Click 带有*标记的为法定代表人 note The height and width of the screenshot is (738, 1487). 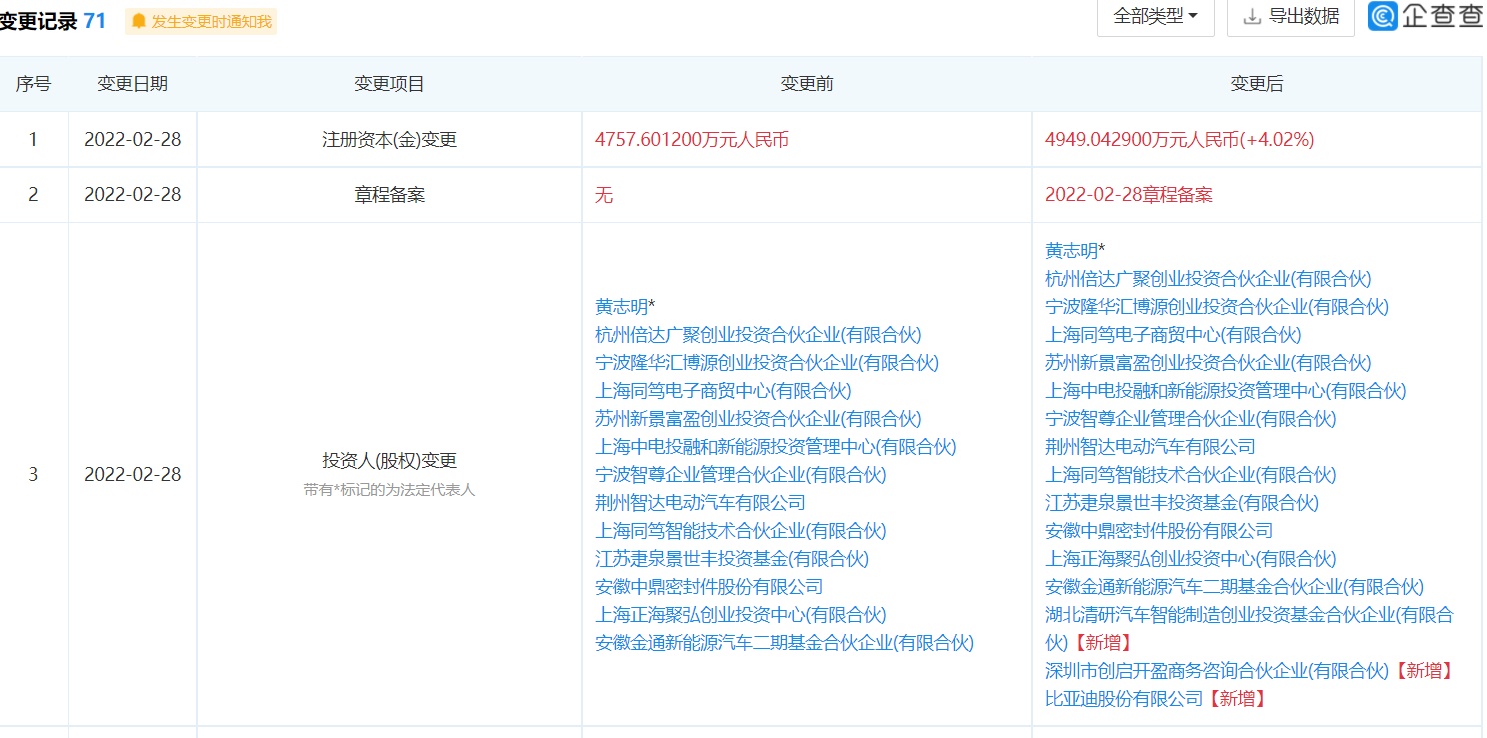click(x=389, y=490)
